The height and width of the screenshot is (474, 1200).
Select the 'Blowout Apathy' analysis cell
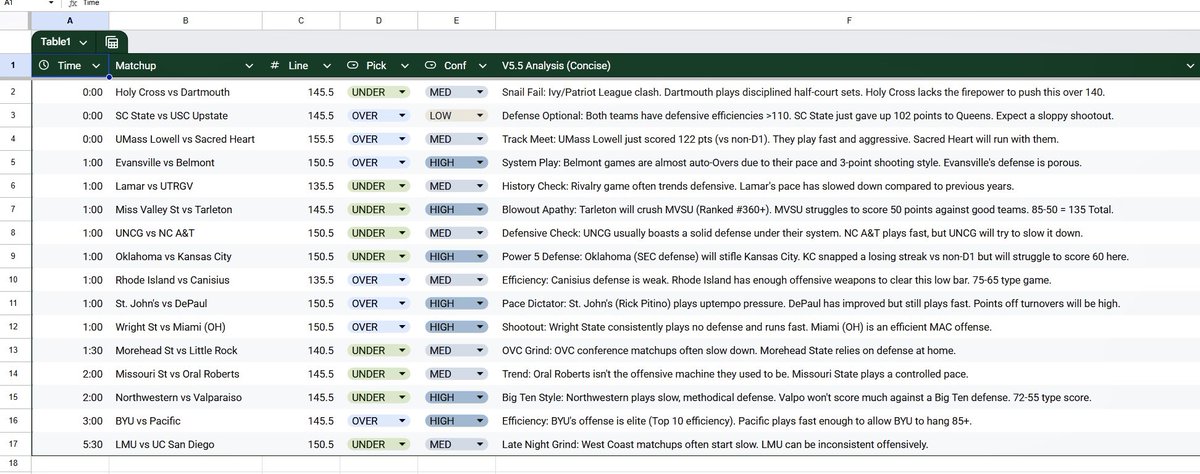[848, 209]
